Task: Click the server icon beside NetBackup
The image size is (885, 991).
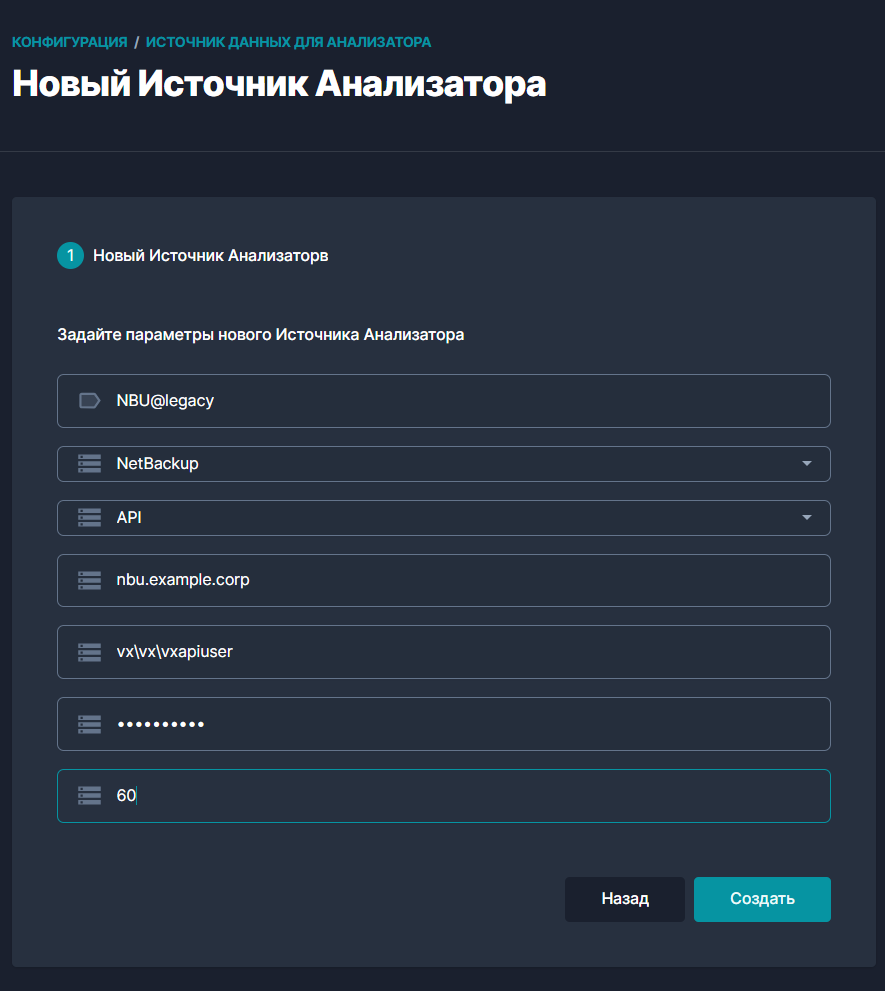Action: (90, 464)
